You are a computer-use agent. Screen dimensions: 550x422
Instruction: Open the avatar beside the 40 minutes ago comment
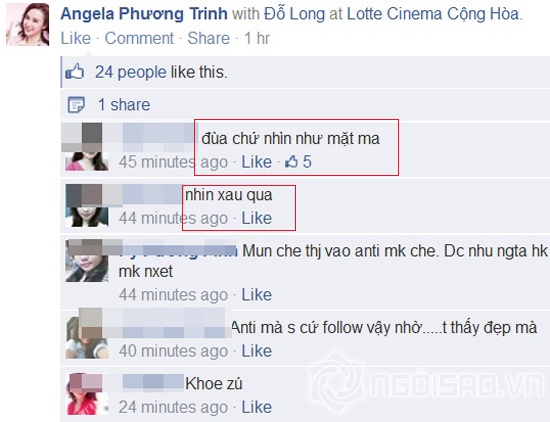pos(86,334)
